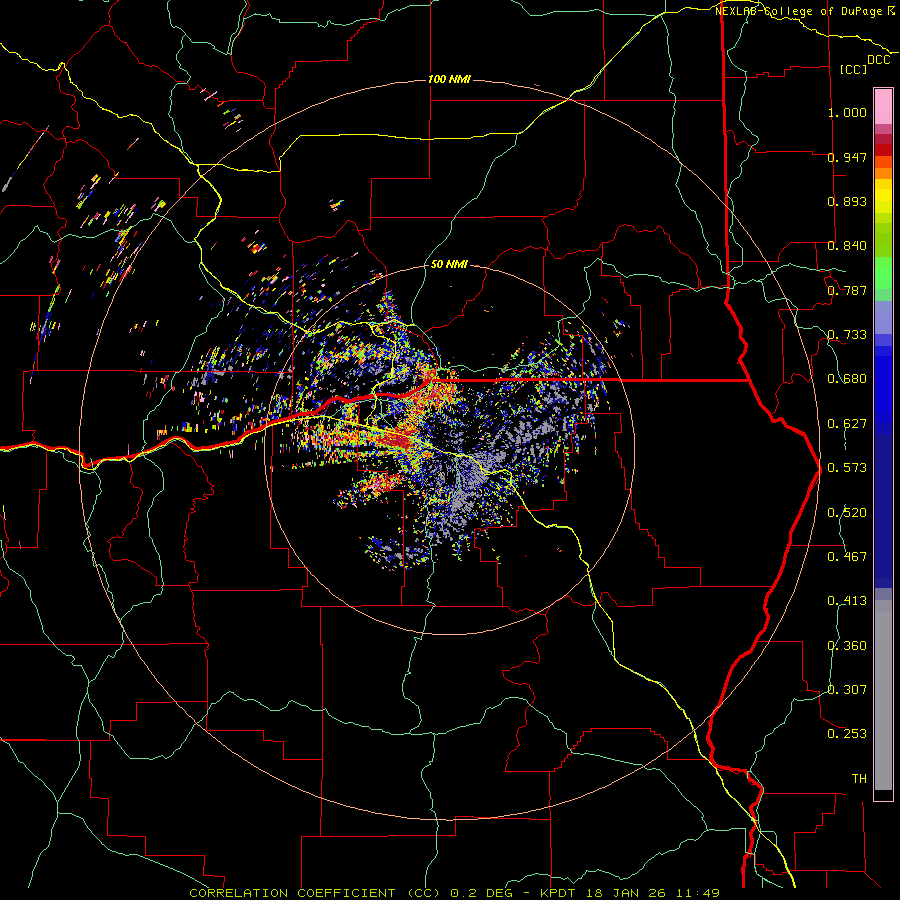
Task: Click the 0.840 value on color scale
Action: point(847,246)
